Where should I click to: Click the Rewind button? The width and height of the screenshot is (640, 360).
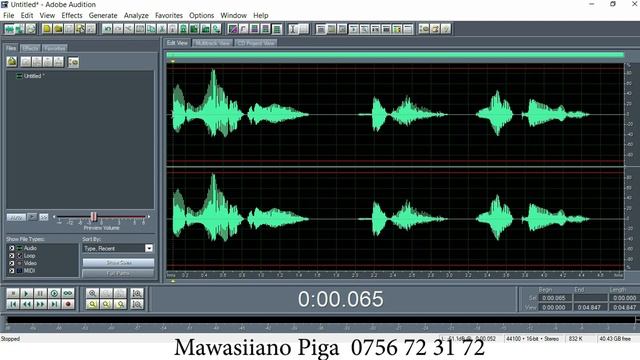point(27,304)
